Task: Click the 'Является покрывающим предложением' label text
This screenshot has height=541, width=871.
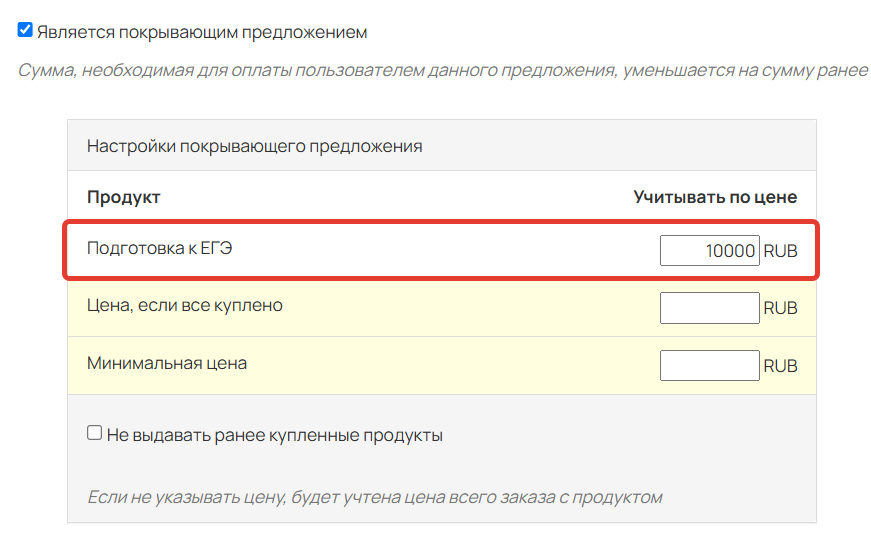Action: tap(202, 32)
